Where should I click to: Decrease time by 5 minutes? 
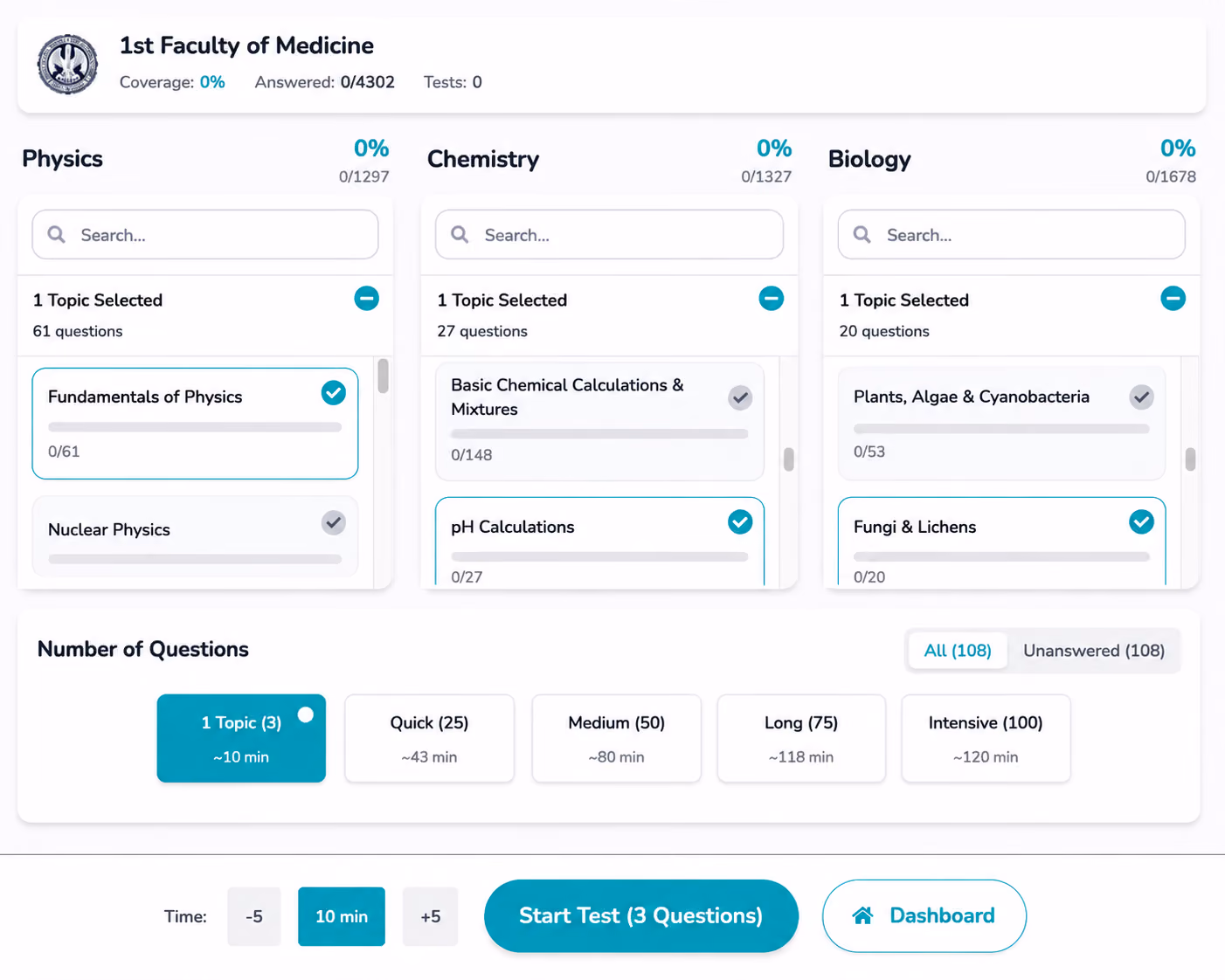254,916
